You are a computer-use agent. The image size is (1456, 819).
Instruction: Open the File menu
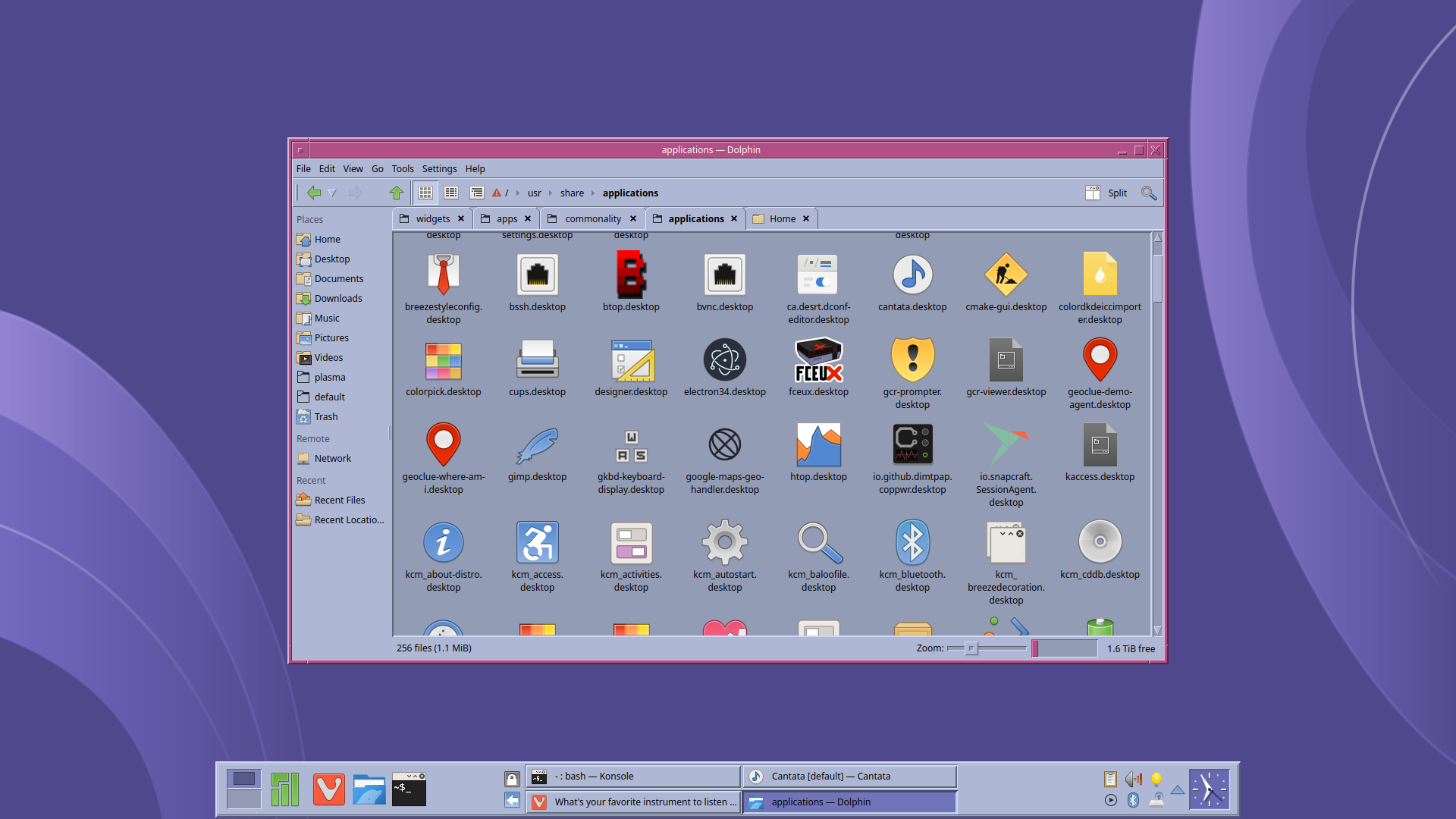click(x=303, y=168)
